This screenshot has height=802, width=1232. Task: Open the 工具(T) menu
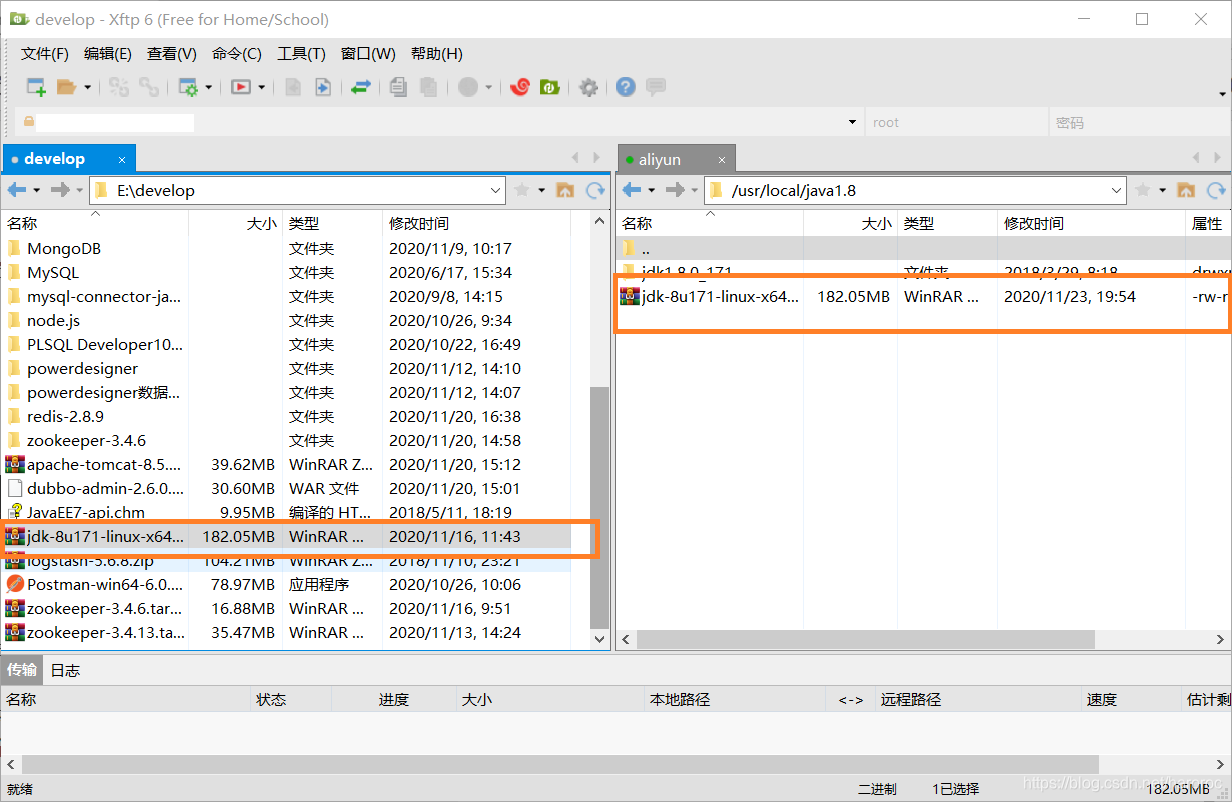pyautogui.click(x=301, y=54)
